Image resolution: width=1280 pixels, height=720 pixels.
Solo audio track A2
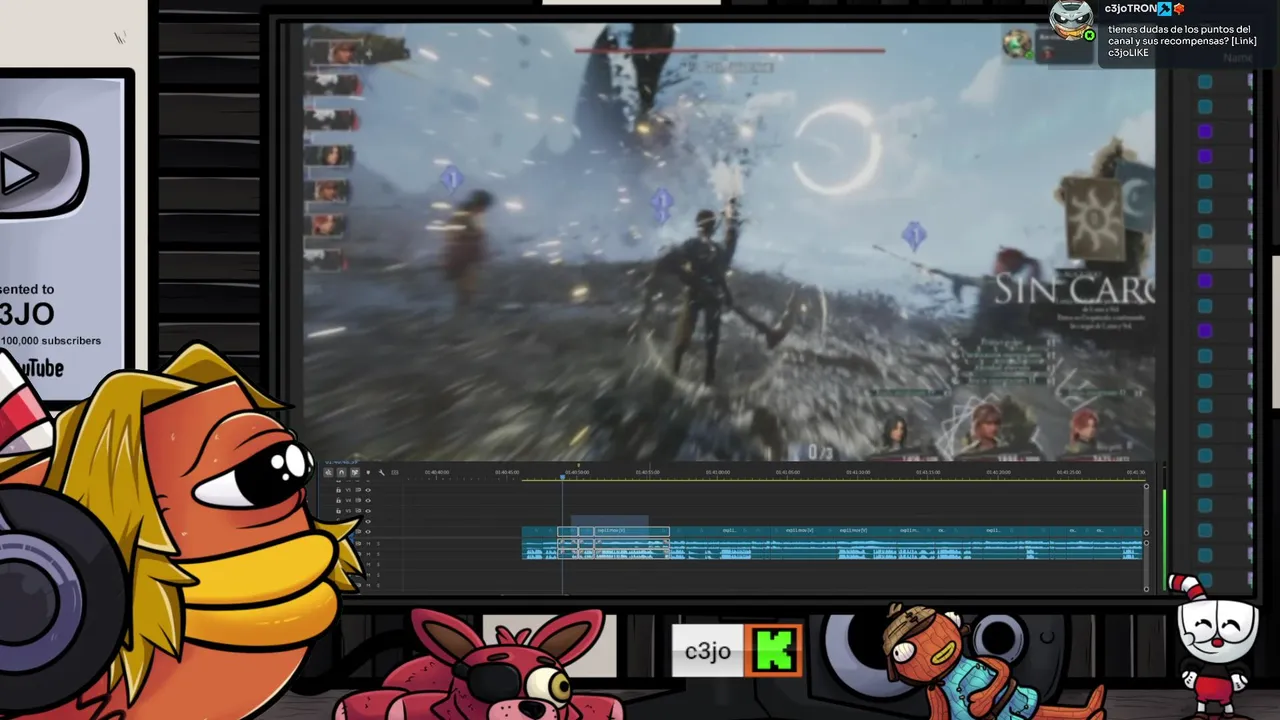pos(378,554)
